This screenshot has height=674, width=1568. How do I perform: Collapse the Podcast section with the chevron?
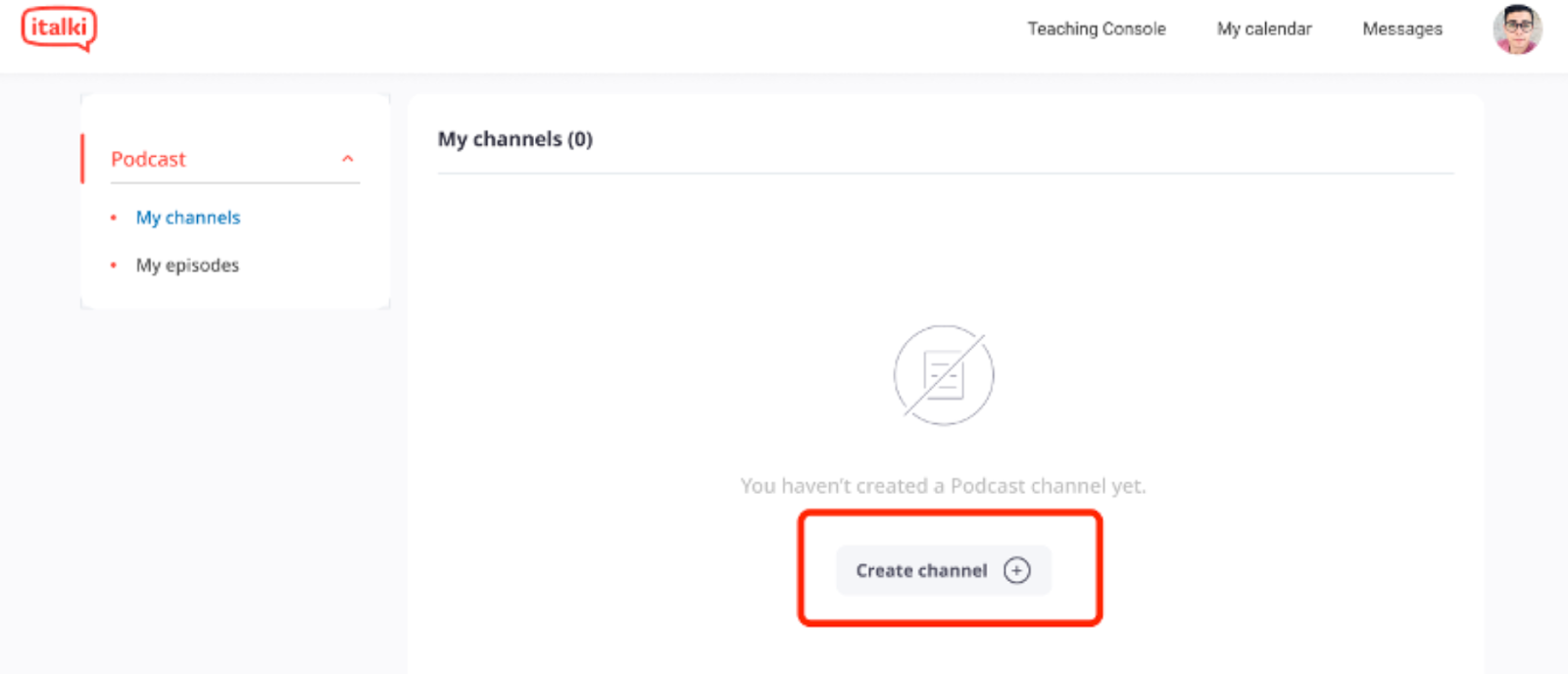coord(347,159)
